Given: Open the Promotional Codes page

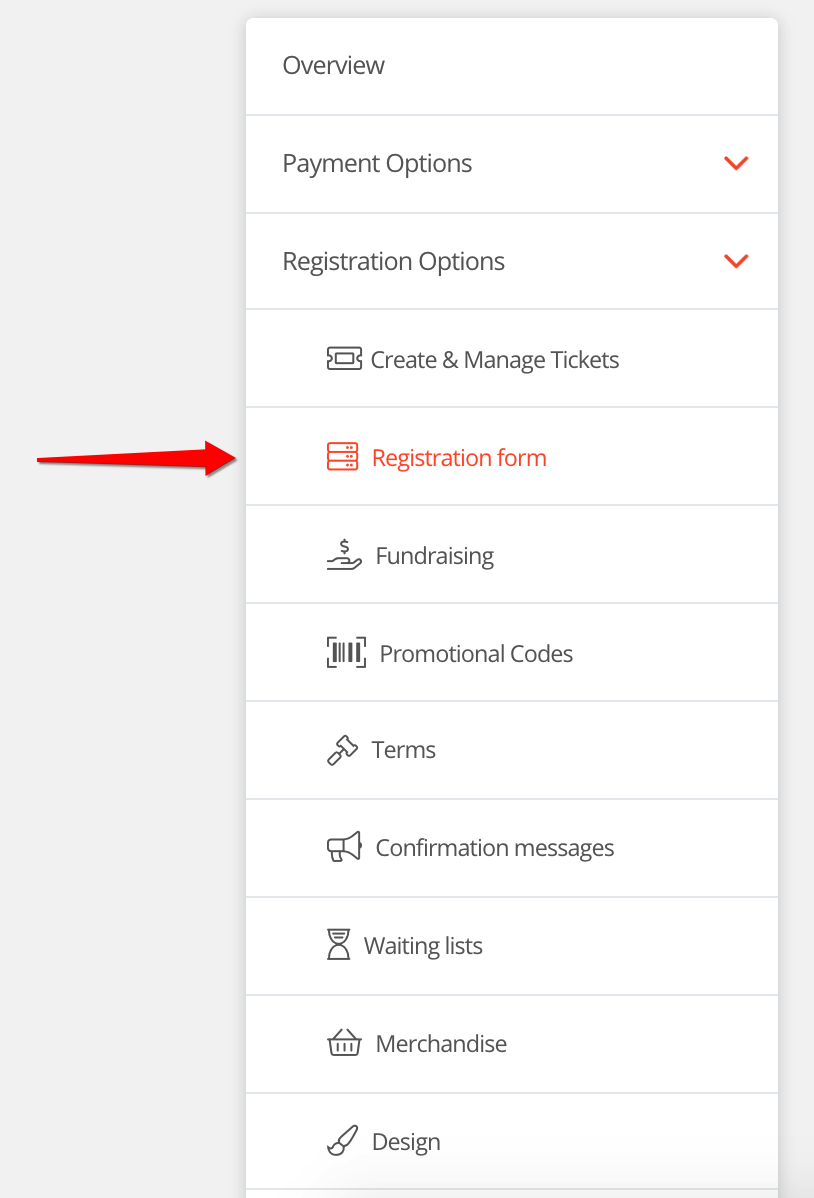Looking at the screenshot, I should pyautogui.click(x=476, y=653).
